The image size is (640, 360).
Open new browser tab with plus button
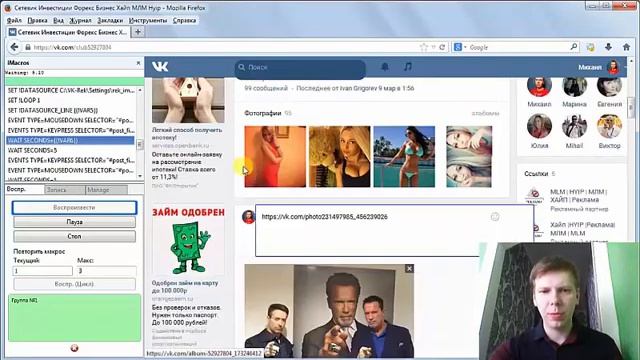(x=138, y=32)
